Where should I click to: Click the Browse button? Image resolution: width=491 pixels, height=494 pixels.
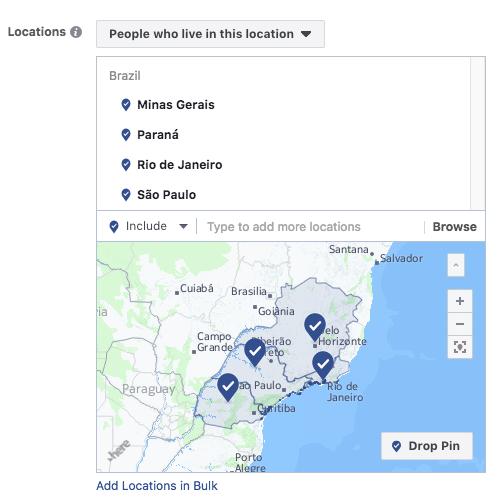click(x=455, y=227)
